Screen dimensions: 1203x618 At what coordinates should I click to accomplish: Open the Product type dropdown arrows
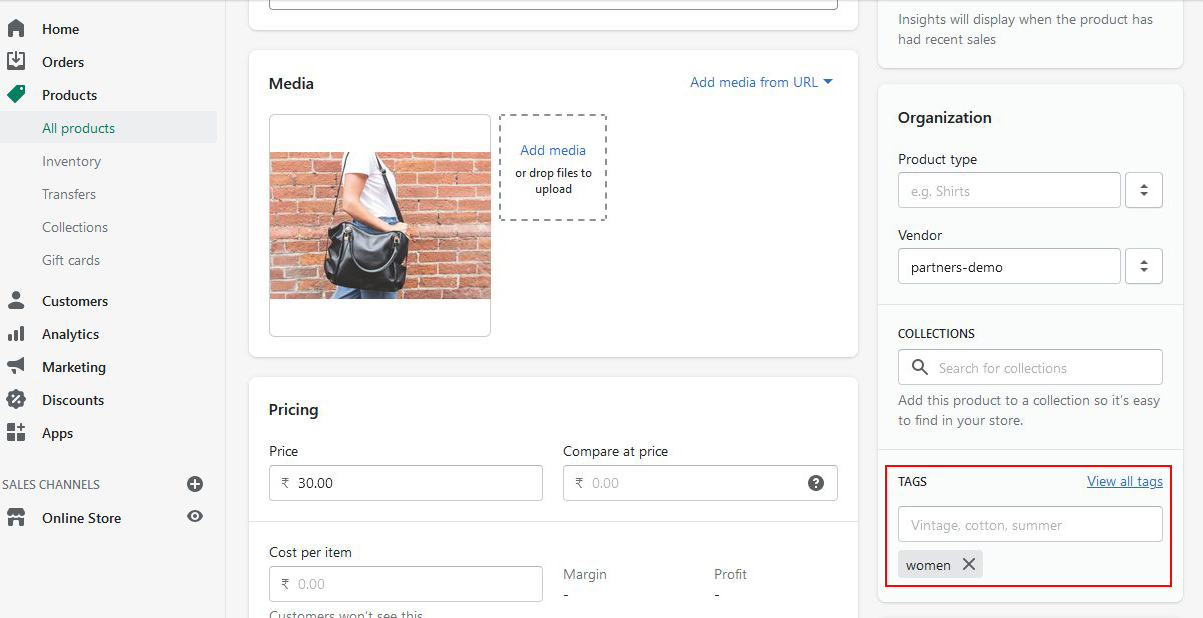pyautogui.click(x=1143, y=190)
